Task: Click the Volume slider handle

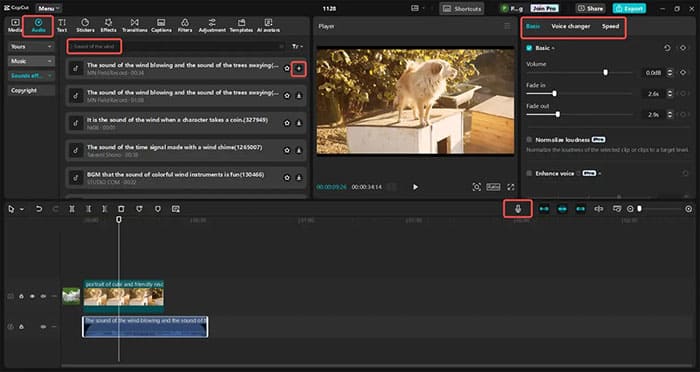Action: (x=605, y=72)
